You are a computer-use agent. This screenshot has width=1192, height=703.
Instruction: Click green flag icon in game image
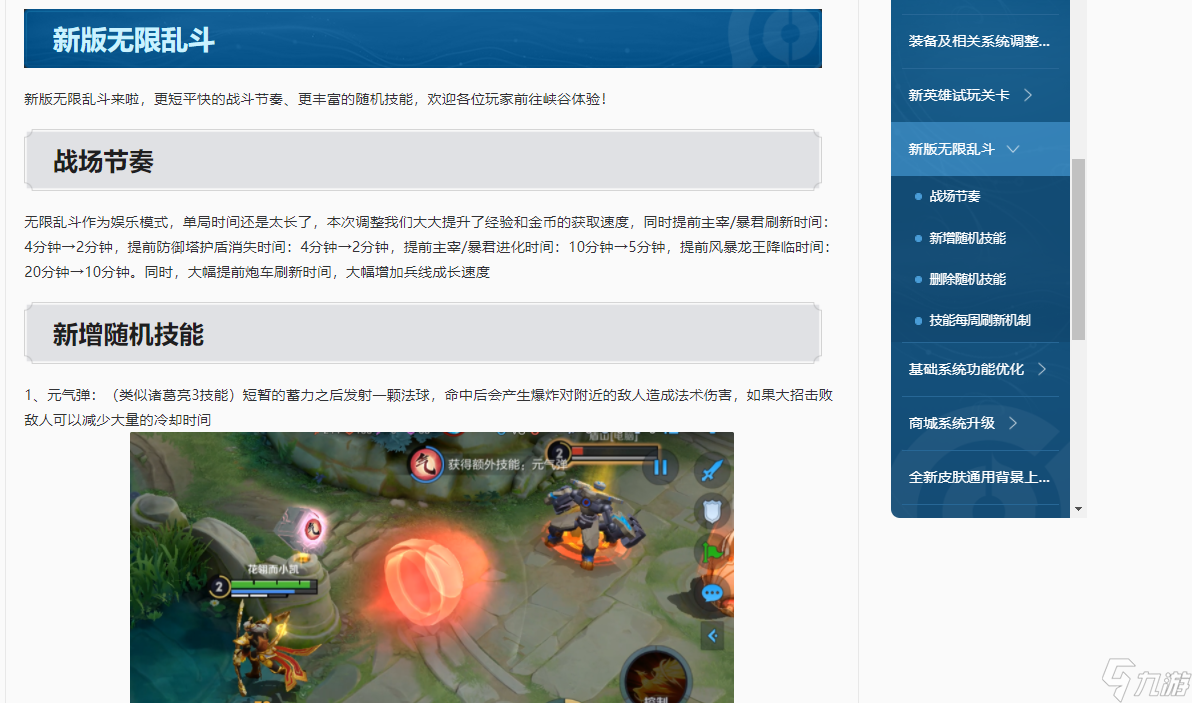tap(712, 553)
